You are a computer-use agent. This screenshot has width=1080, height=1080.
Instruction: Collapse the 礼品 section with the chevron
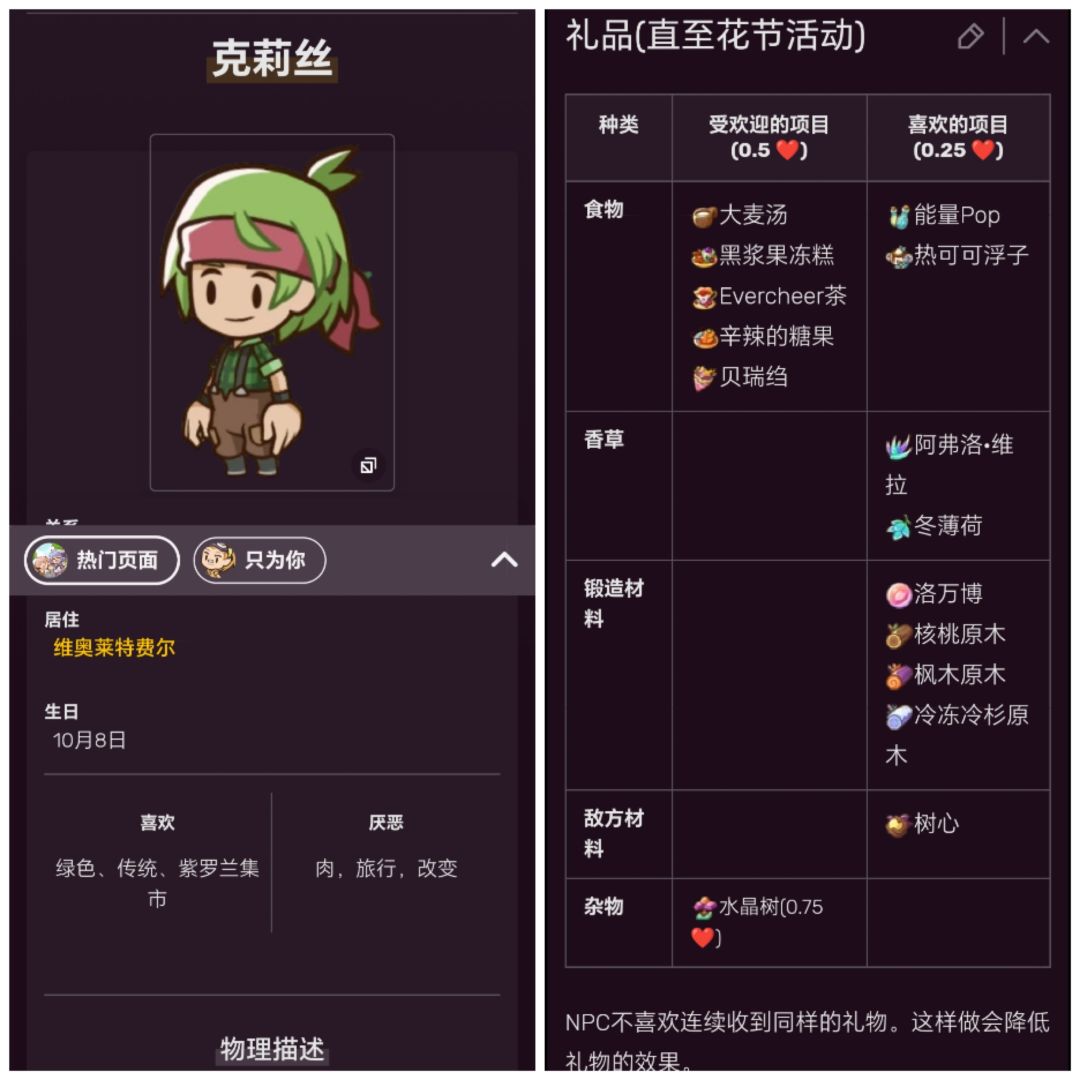(1035, 37)
